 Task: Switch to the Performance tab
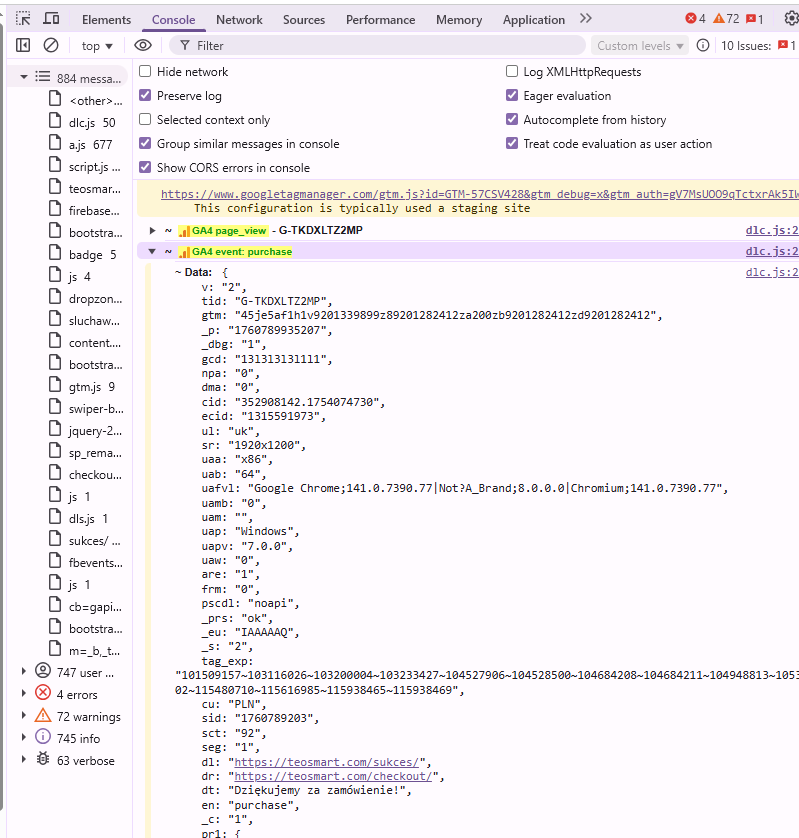381,20
